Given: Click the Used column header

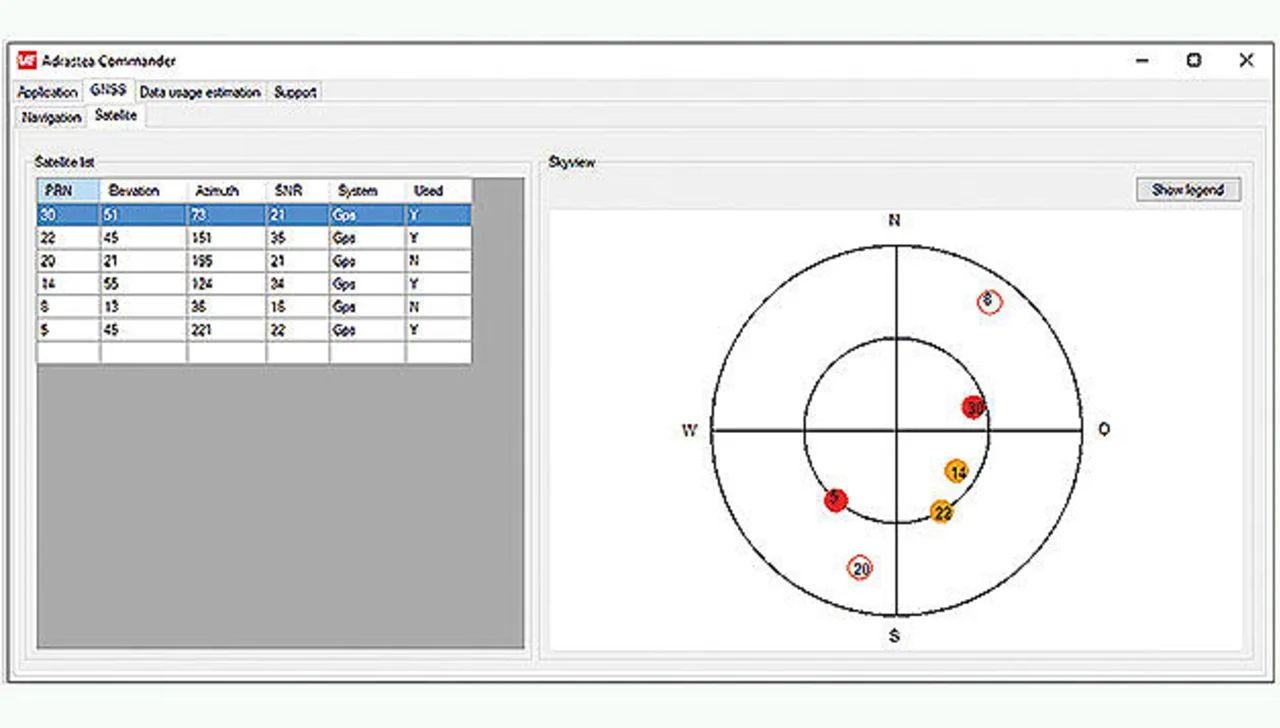Looking at the screenshot, I should click(437, 190).
